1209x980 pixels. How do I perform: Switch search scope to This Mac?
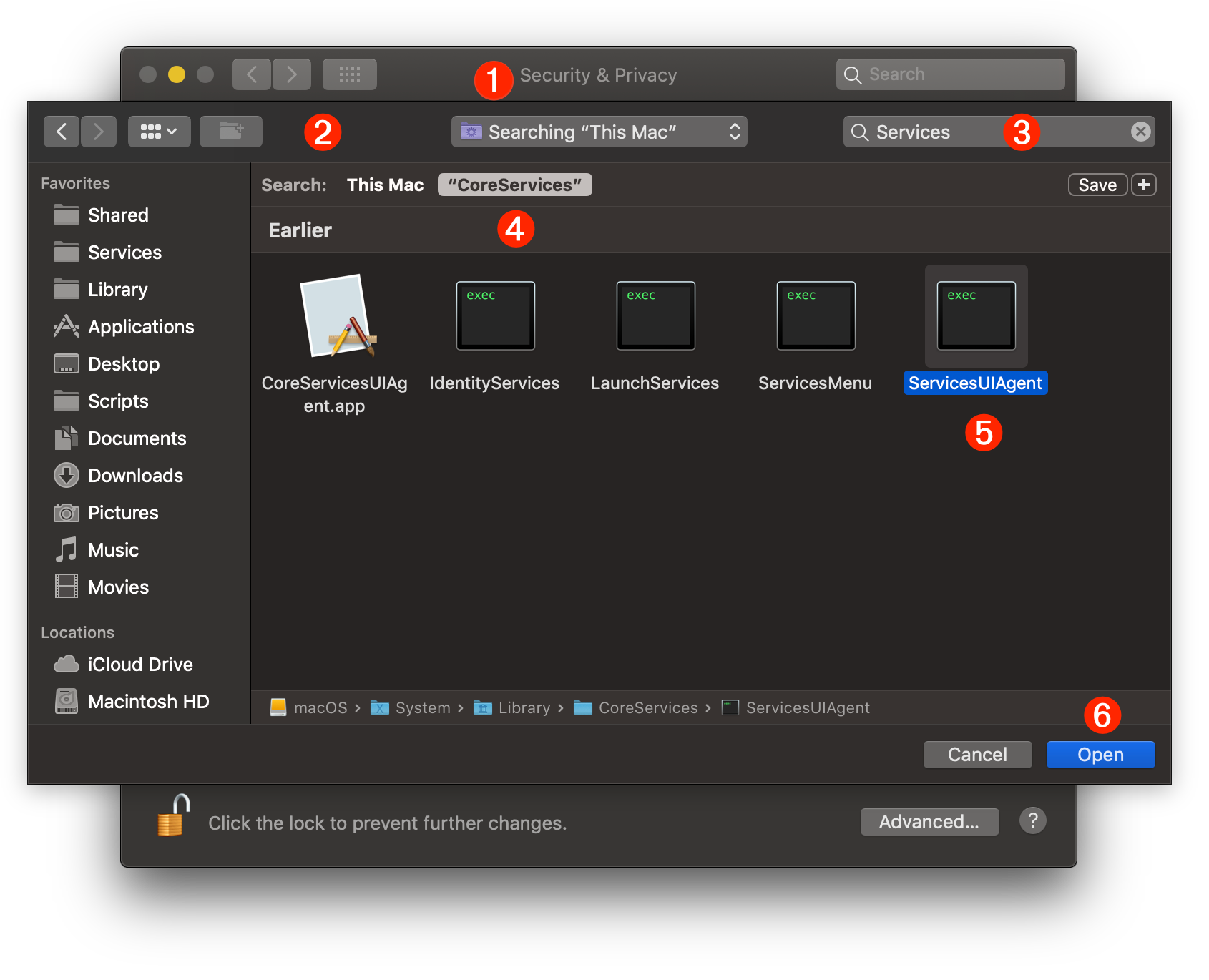coord(385,185)
